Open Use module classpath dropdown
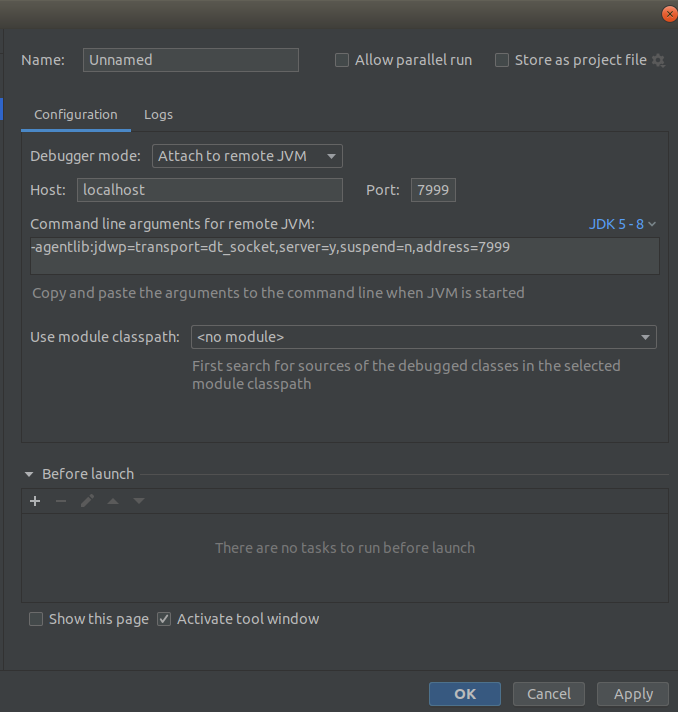 tap(424, 337)
